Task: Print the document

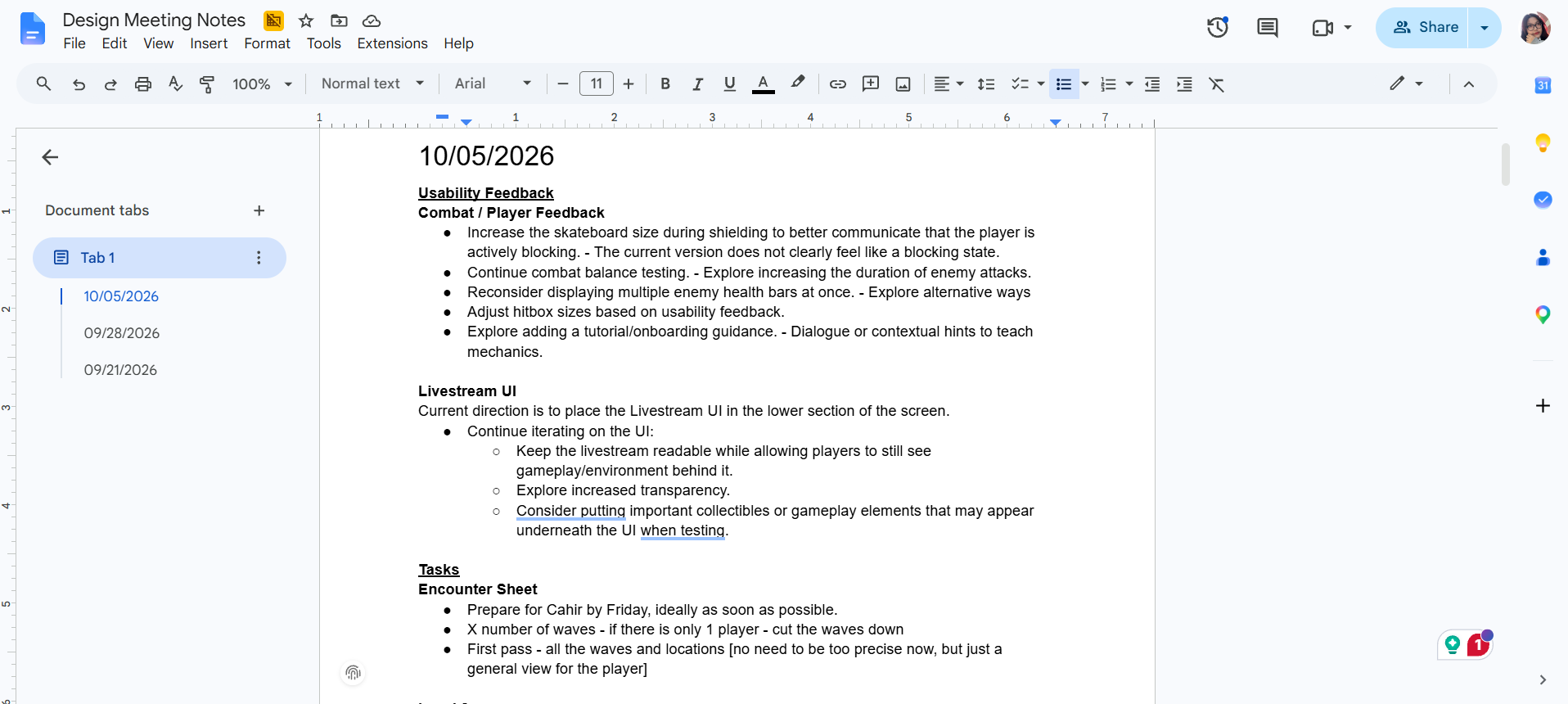Action: tap(143, 83)
